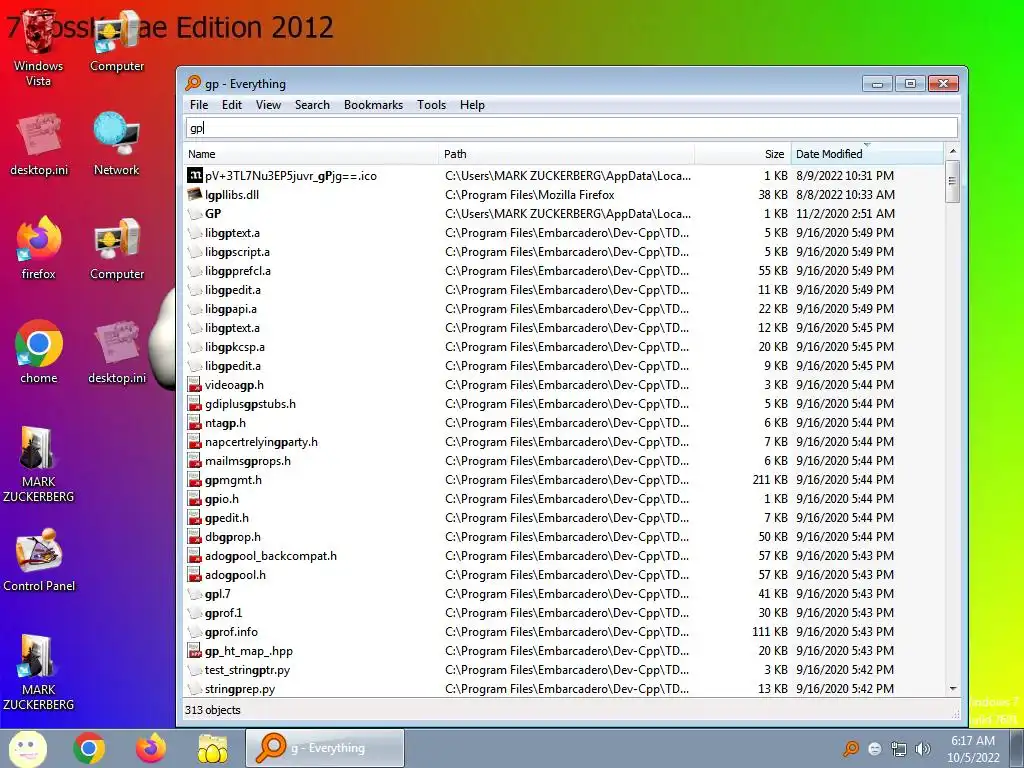
Task: Open the volume speaker tray icon
Action: point(923,748)
